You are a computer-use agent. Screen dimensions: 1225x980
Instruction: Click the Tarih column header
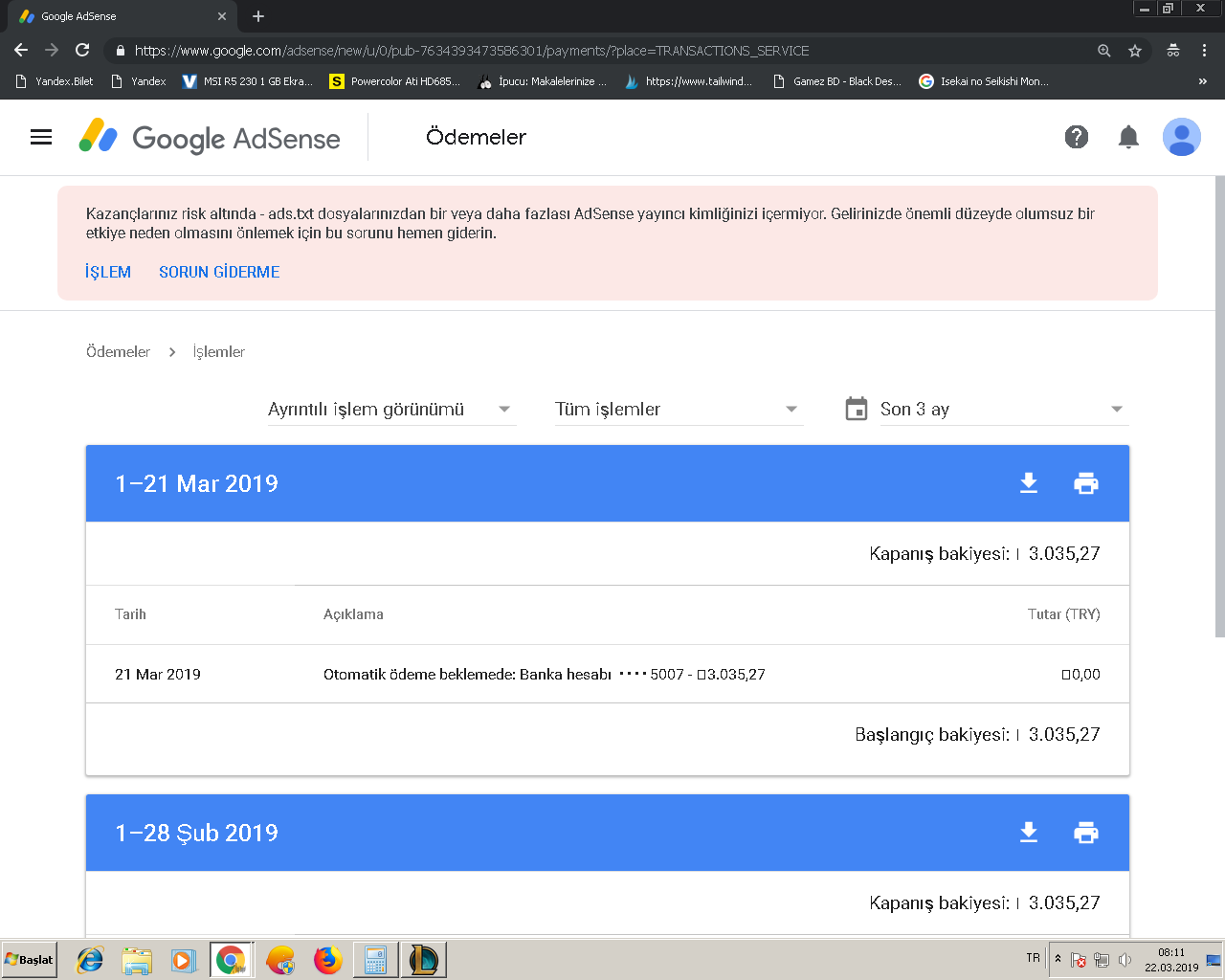(130, 614)
